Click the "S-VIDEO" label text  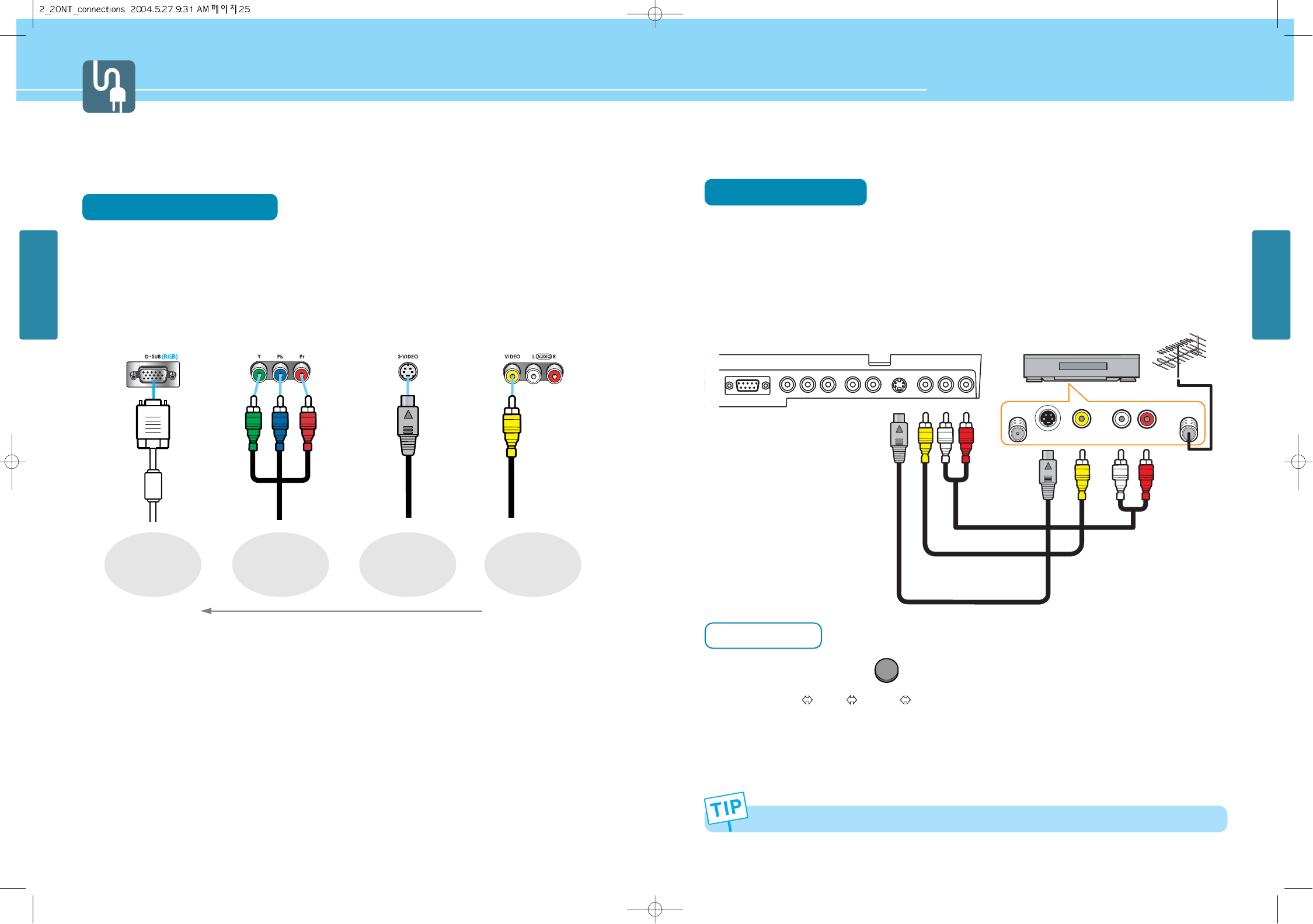(x=408, y=357)
